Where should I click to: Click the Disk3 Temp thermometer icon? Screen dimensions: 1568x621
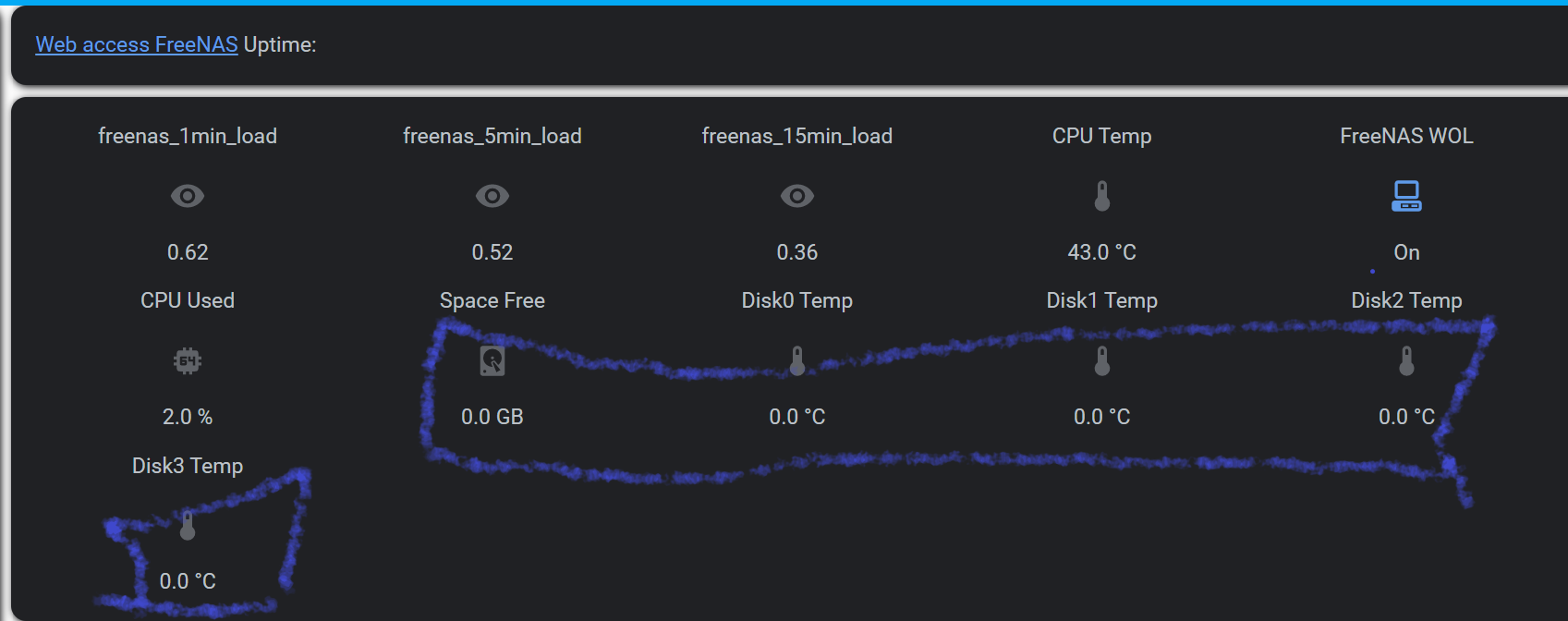click(188, 525)
